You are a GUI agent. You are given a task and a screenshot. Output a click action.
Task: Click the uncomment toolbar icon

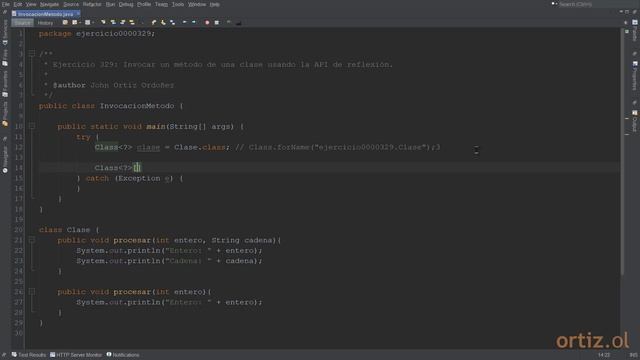tap(229, 22)
